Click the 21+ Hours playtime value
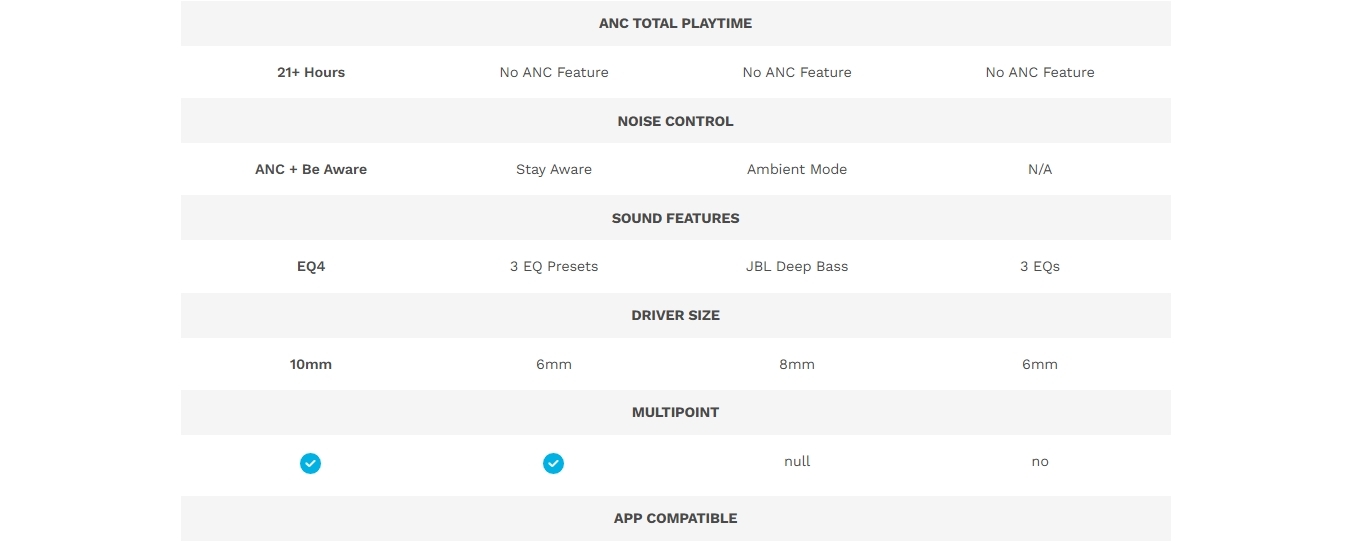Viewport: 1351px width, 543px height. tap(311, 72)
